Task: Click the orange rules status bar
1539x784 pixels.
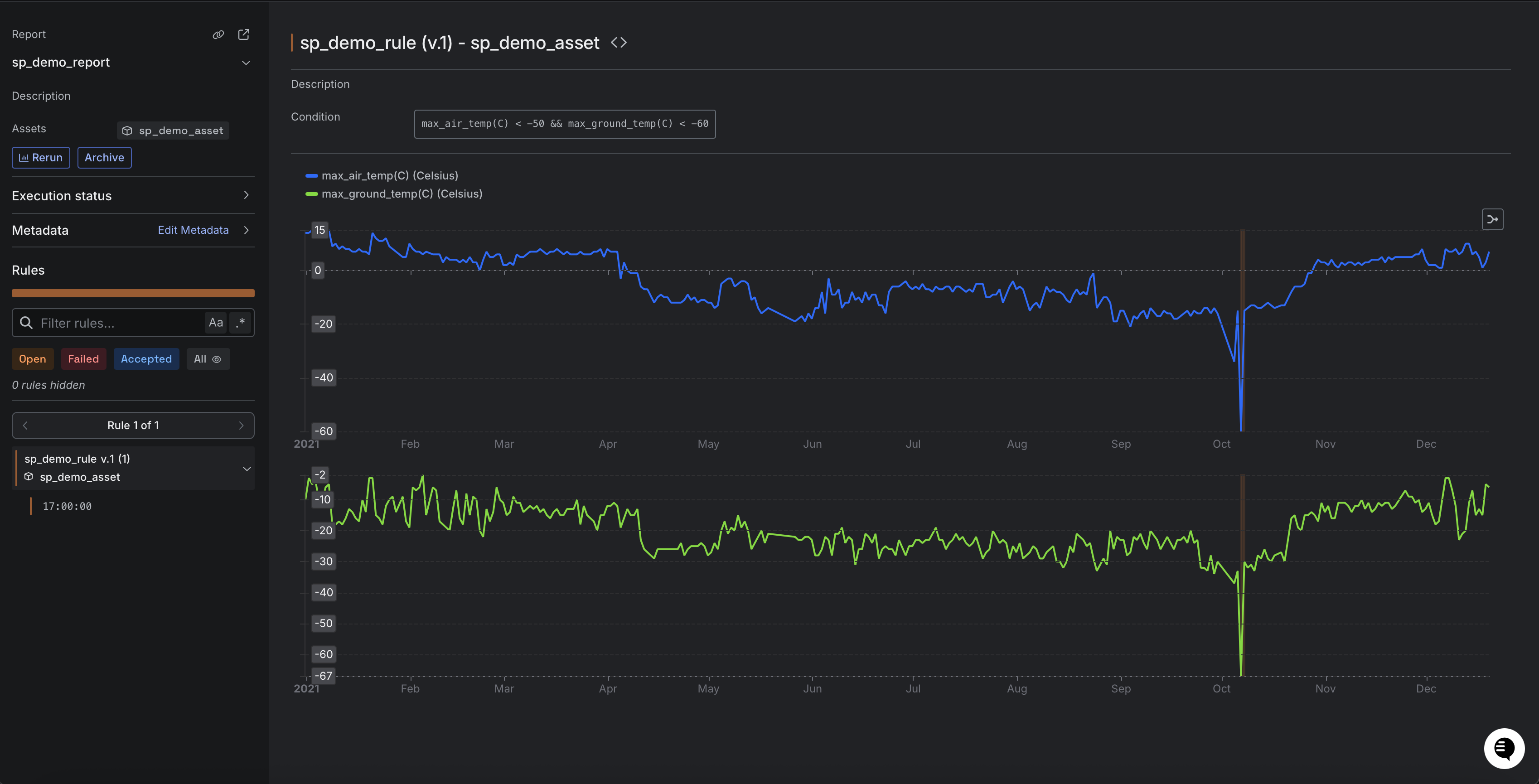Action: (x=133, y=293)
